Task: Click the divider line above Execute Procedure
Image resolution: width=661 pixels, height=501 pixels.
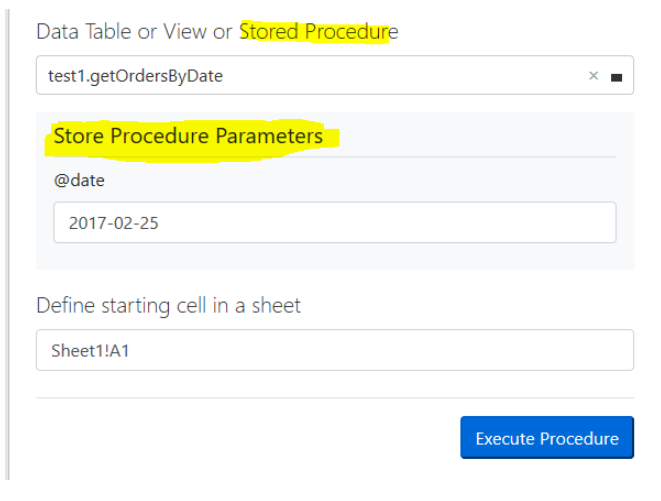Action: tap(335, 397)
